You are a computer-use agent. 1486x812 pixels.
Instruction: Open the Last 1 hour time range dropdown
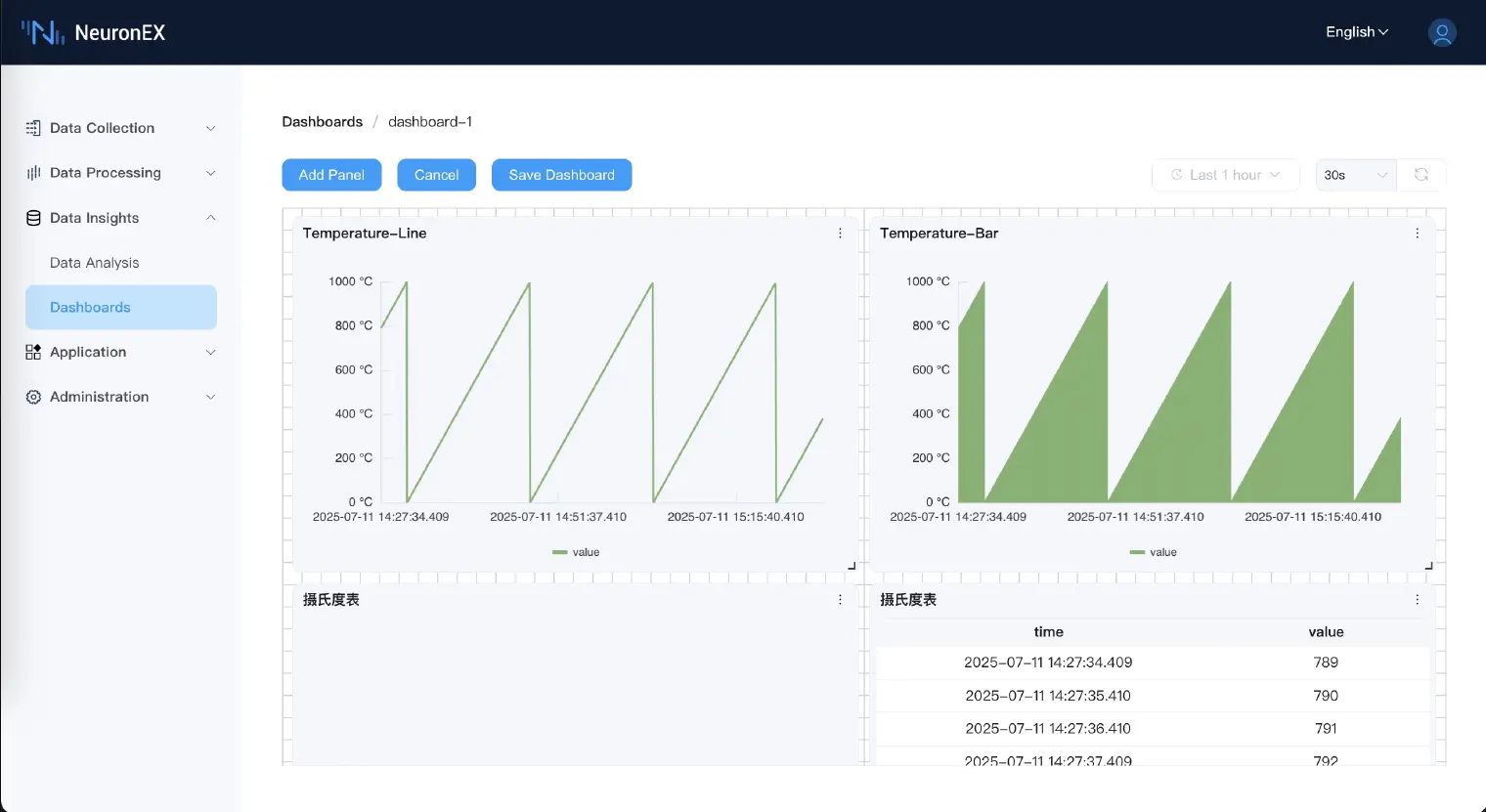pyautogui.click(x=1225, y=175)
